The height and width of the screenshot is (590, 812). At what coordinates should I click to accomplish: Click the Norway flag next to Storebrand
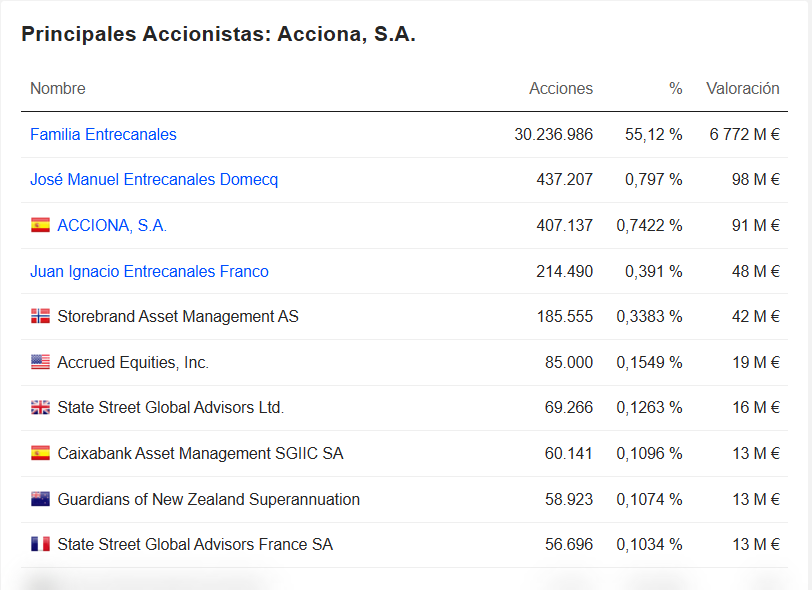coord(40,317)
